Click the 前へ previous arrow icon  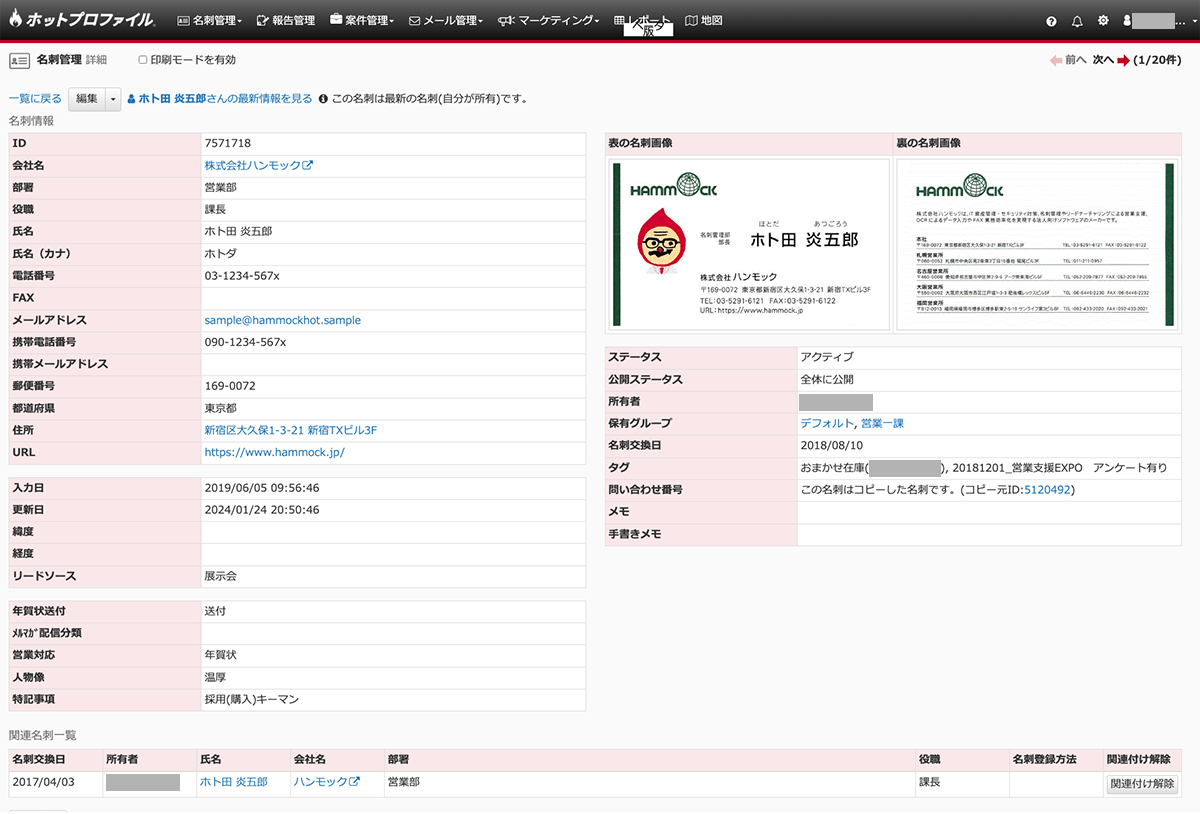(x=1056, y=60)
